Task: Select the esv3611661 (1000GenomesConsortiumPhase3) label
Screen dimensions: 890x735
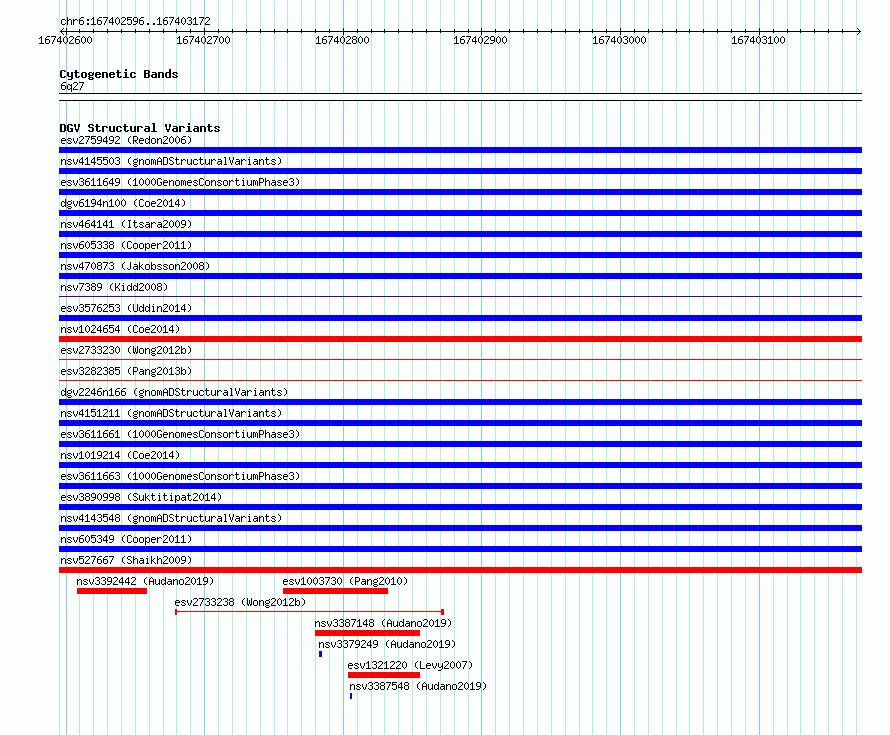Action: click(180, 434)
